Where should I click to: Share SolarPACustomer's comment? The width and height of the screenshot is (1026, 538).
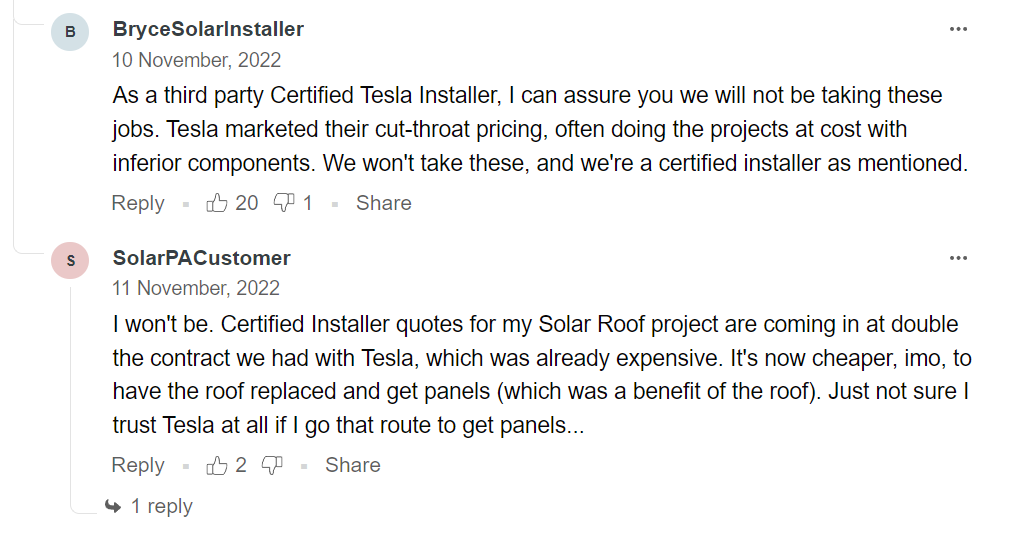353,465
